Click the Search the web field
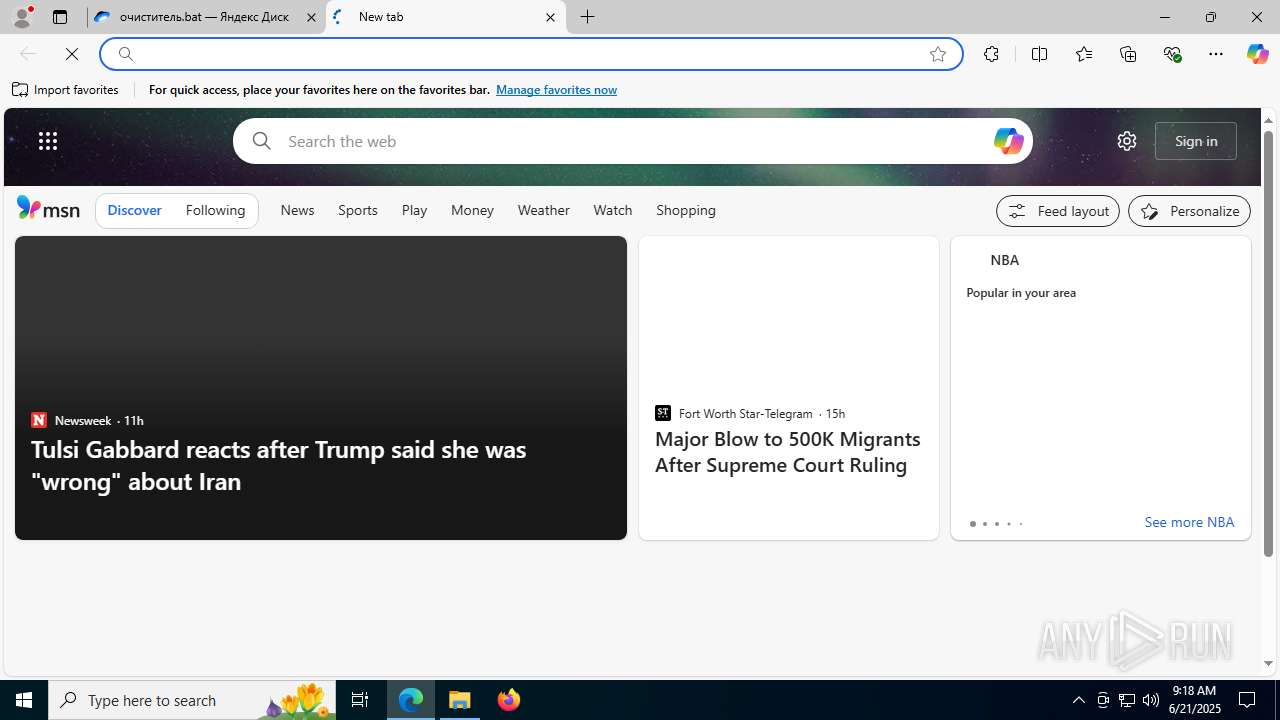 point(632,141)
